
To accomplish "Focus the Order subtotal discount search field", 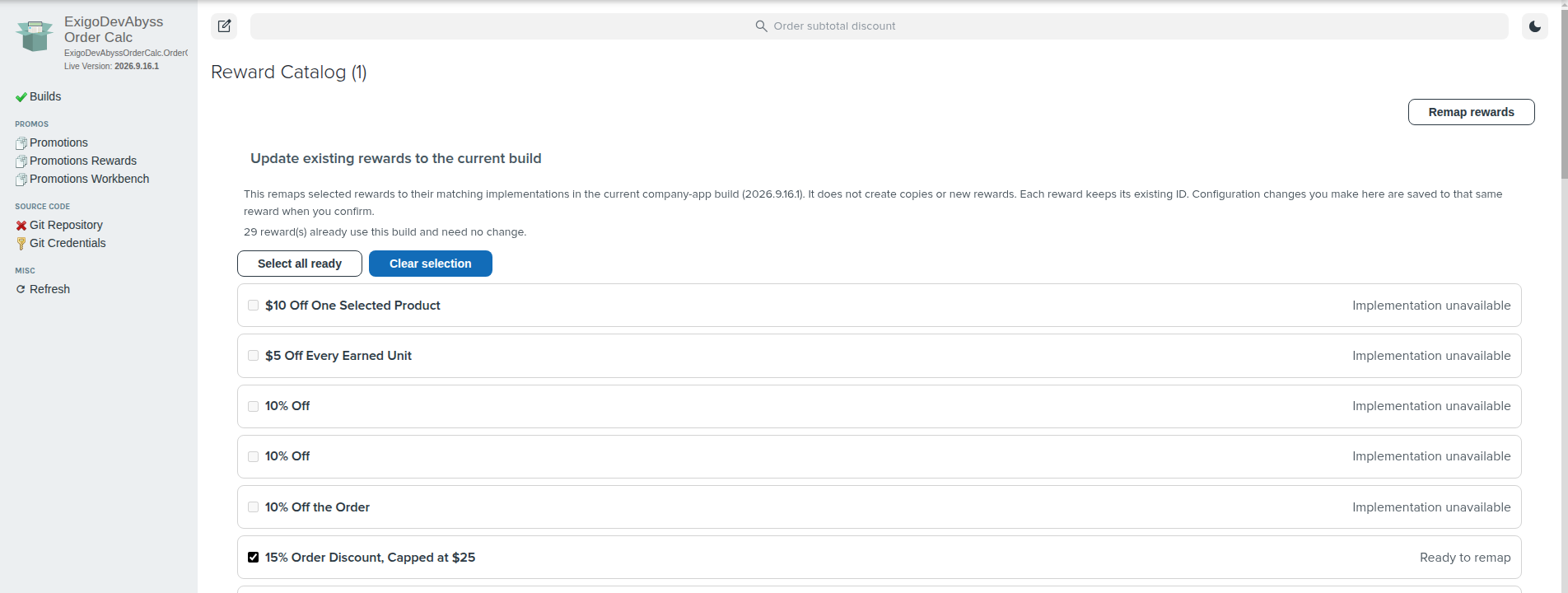I will pyautogui.click(x=879, y=26).
